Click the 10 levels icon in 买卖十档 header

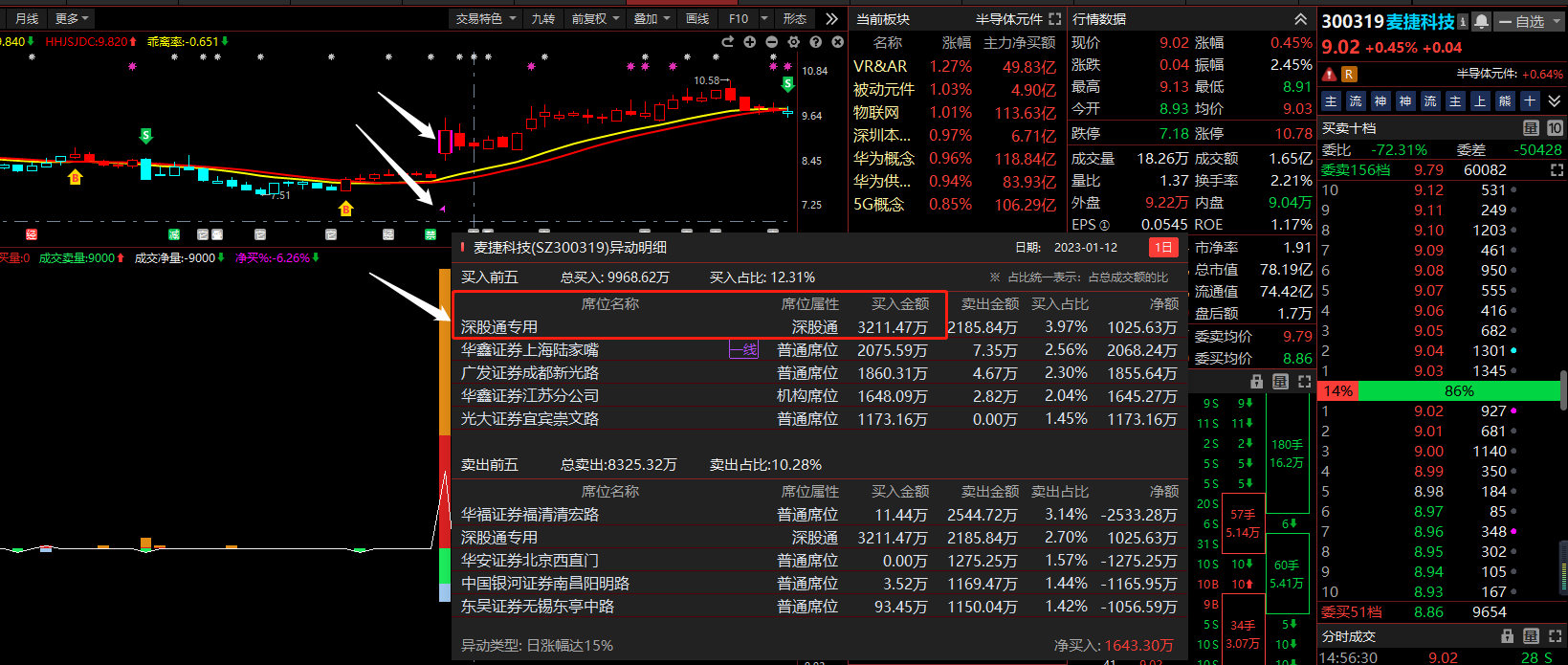pyautogui.click(x=1555, y=128)
